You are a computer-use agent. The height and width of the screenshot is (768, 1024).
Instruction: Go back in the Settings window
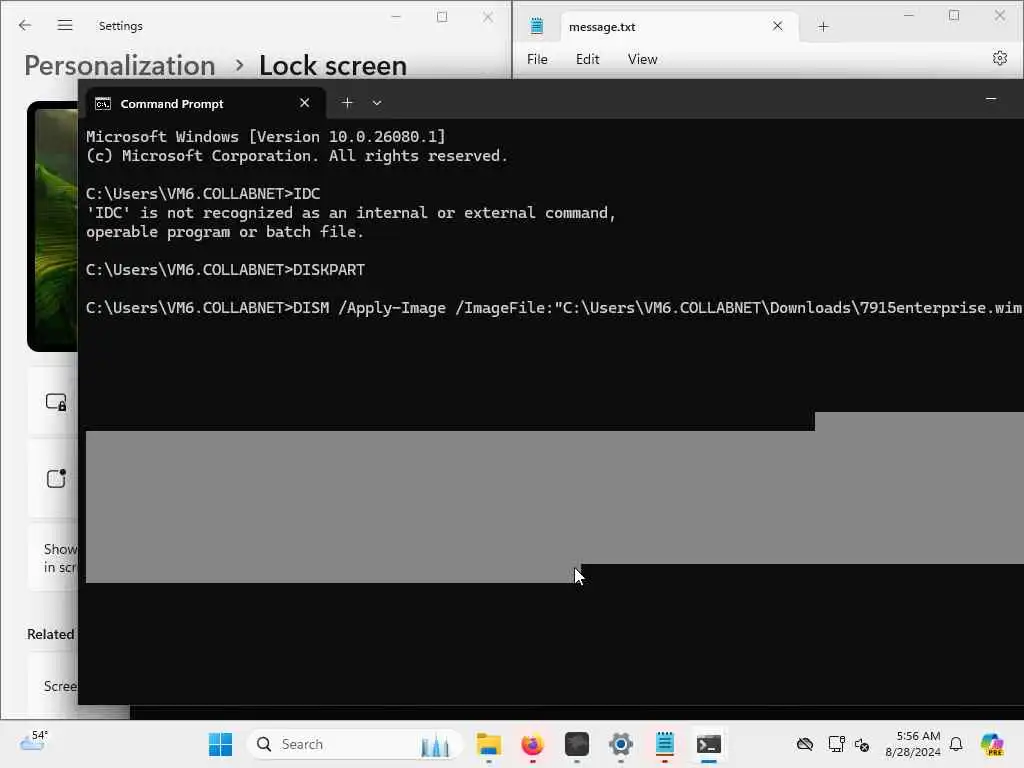coord(25,25)
